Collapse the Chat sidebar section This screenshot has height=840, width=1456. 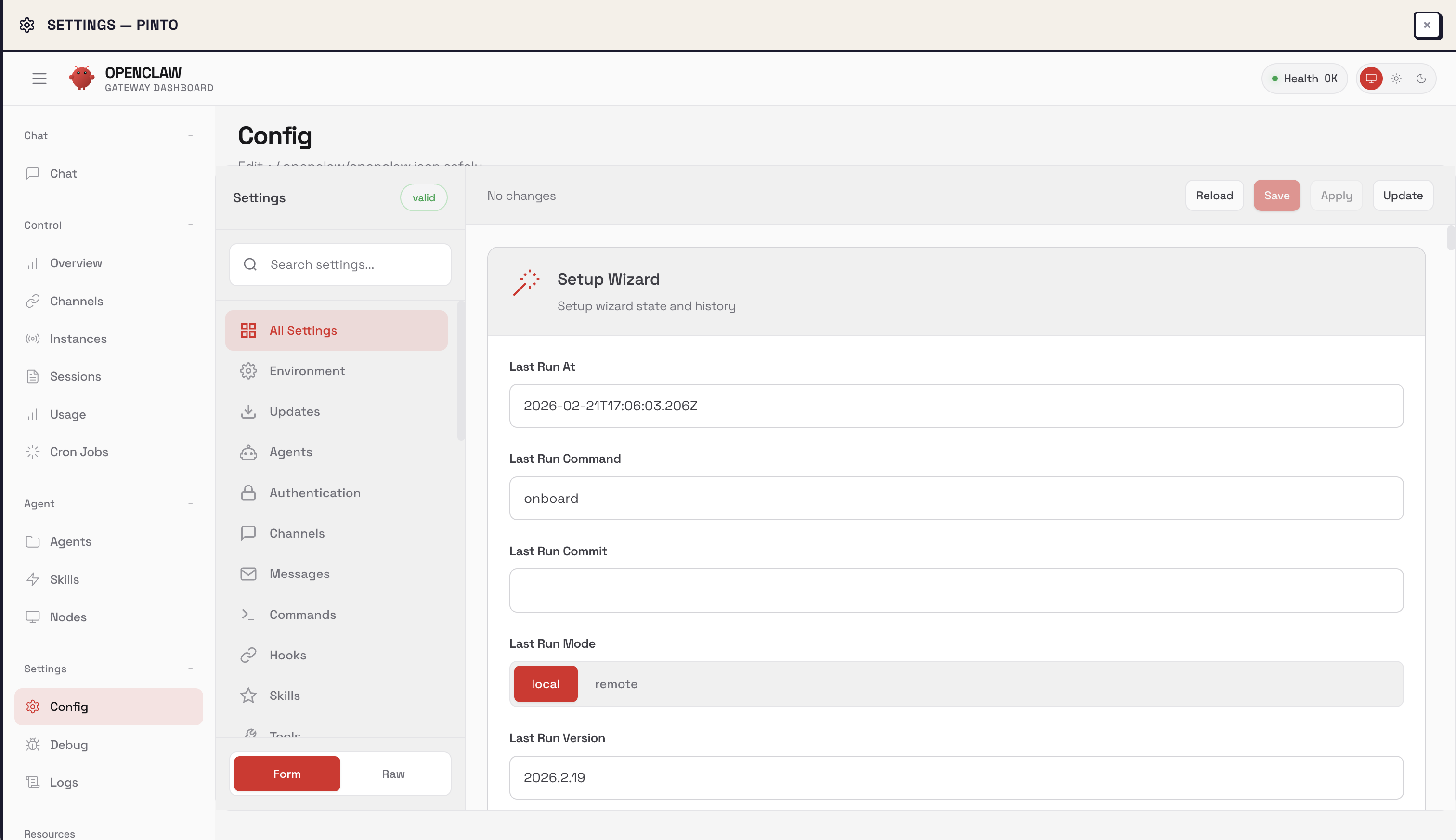tap(190, 135)
